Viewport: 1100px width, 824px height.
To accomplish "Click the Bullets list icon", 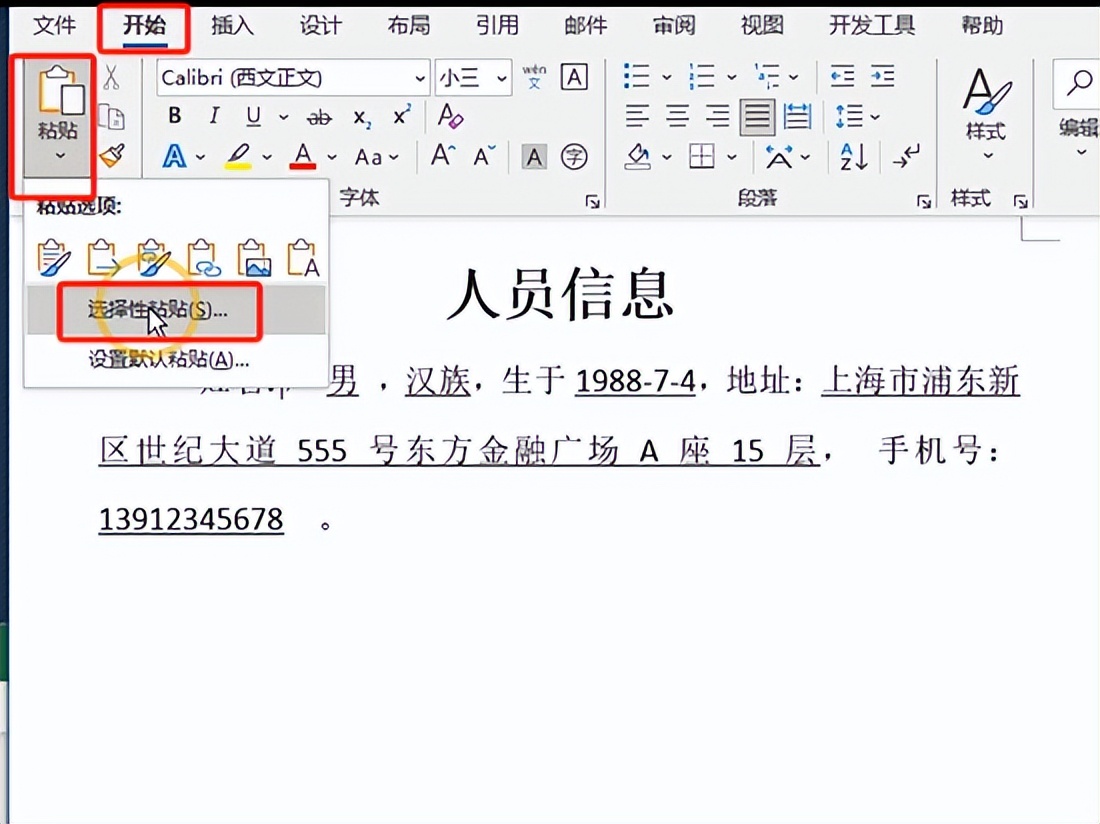I will [x=636, y=76].
